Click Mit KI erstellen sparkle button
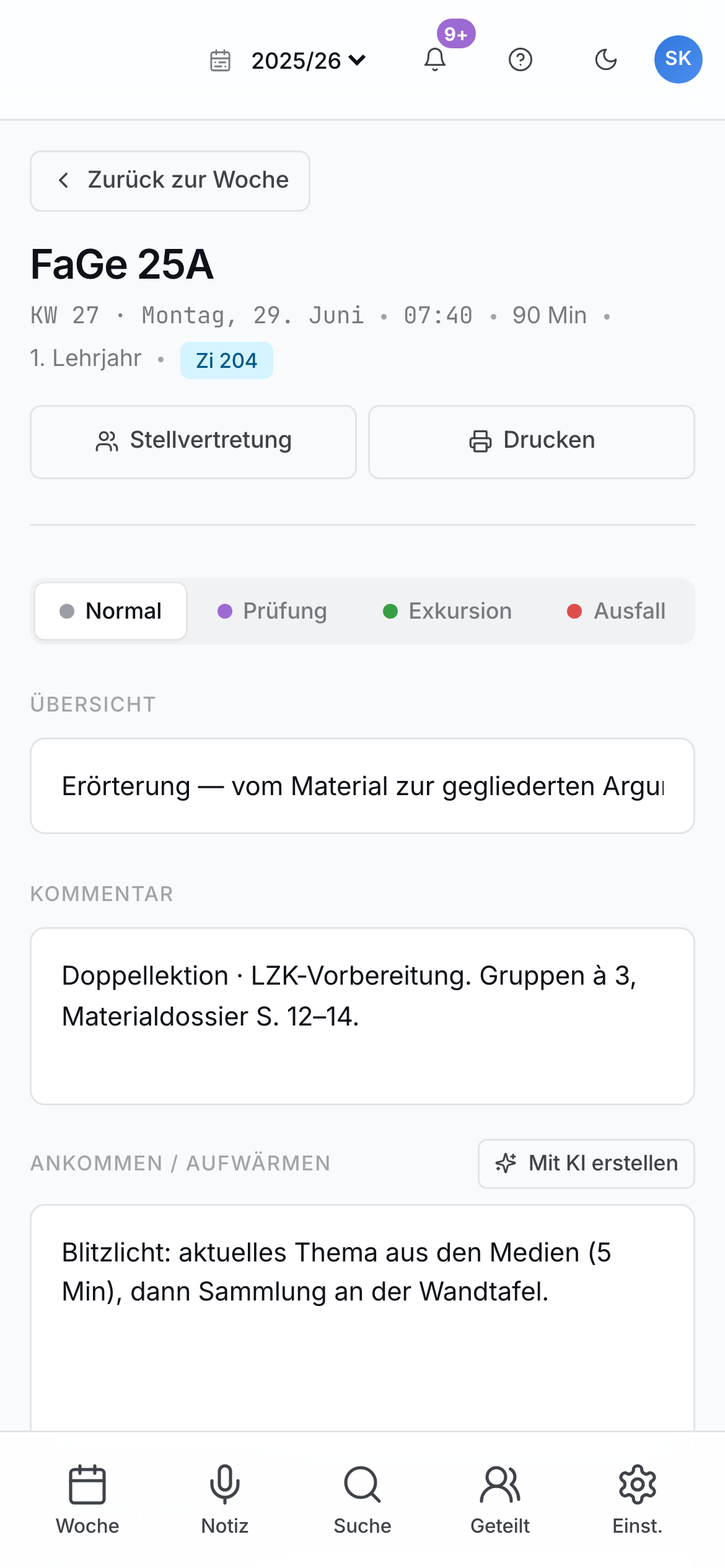Viewport: 725px width, 1568px height. (x=586, y=1164)
